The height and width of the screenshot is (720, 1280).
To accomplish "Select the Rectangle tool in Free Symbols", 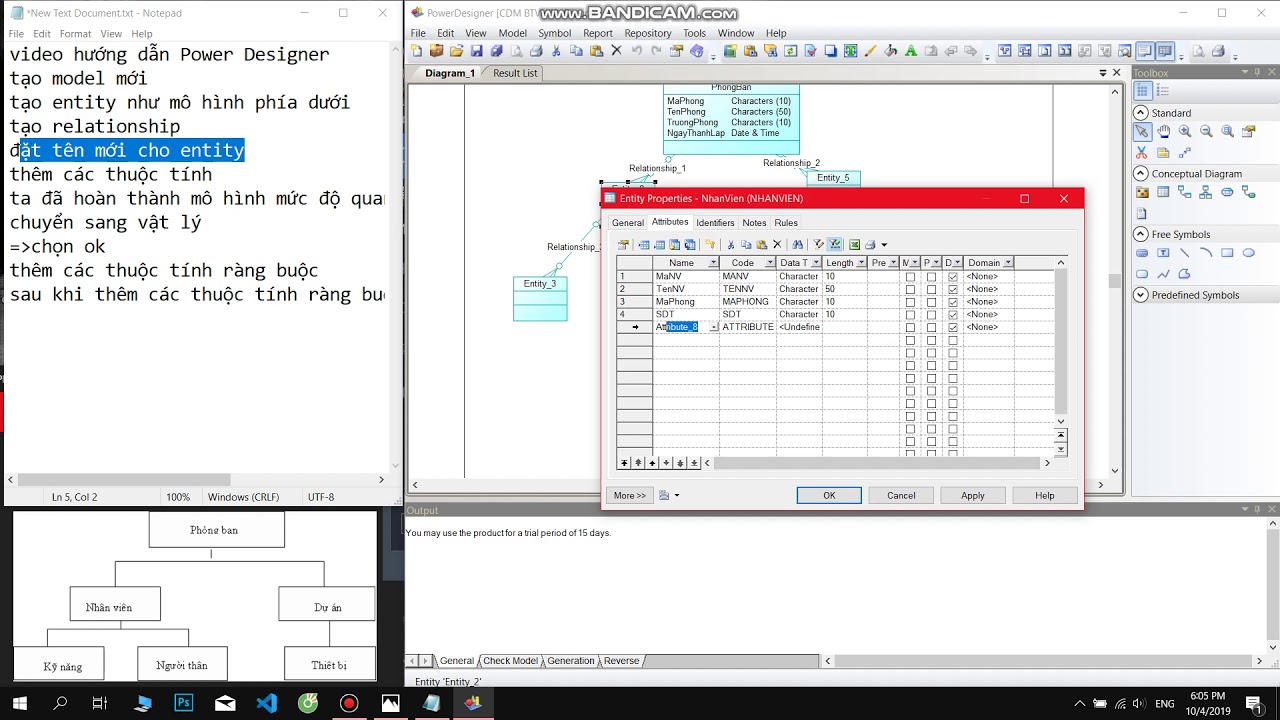I will (1227, 253).
